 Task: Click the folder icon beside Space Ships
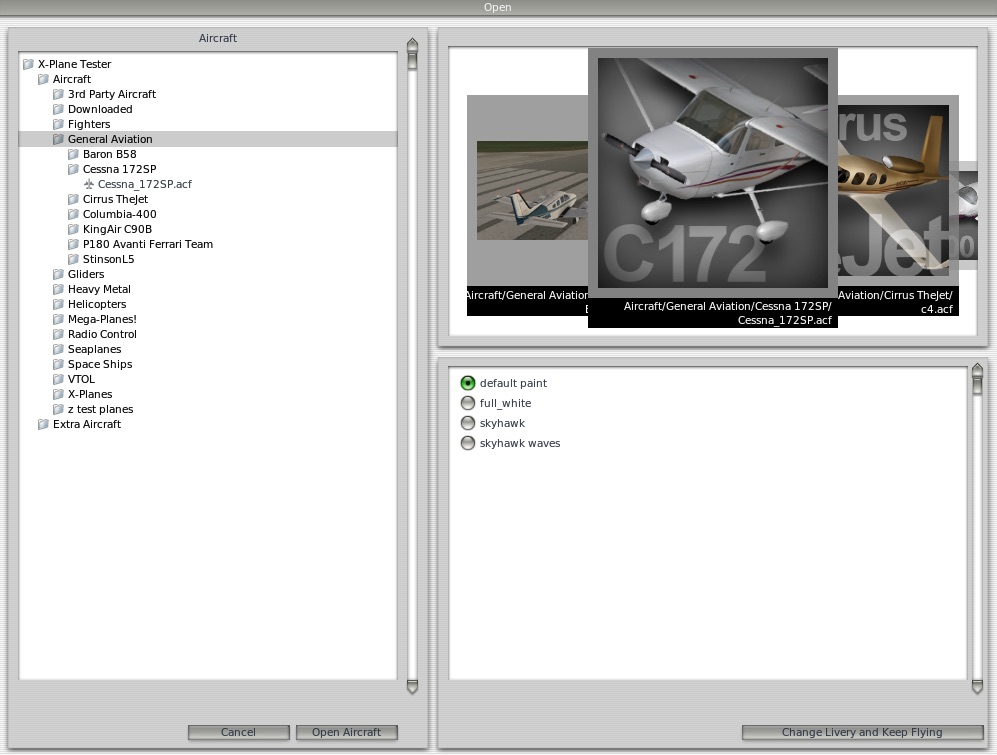(x=59, y=364)
